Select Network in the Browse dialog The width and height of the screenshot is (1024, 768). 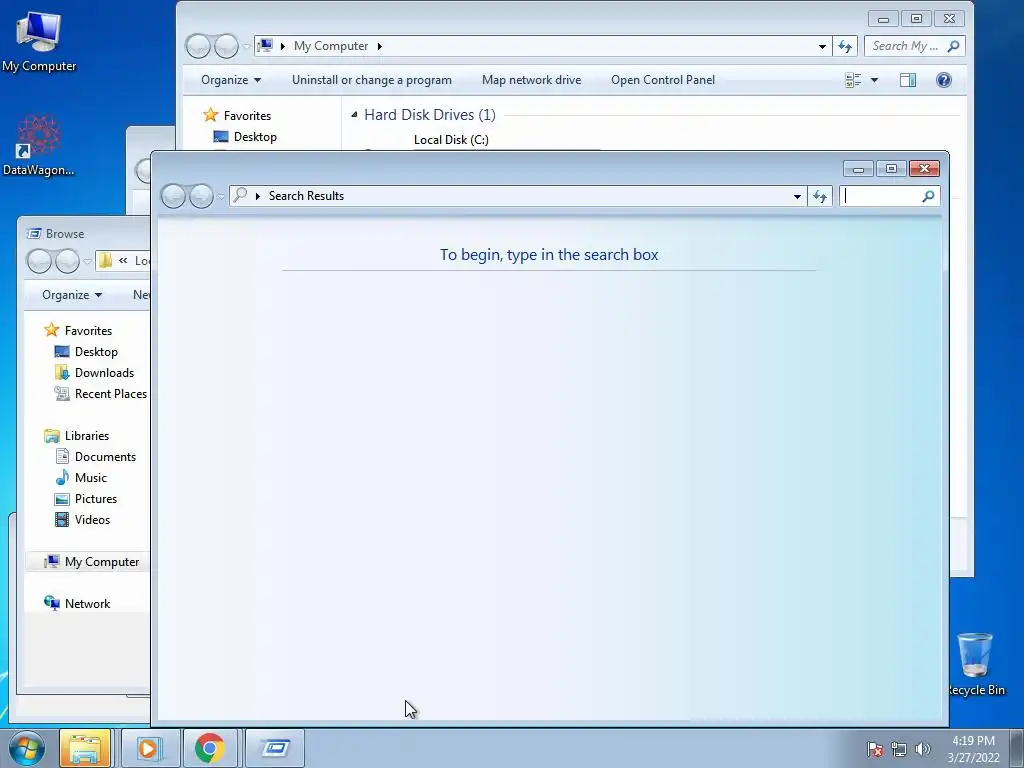pyautogui.click(x=77, y=603)
